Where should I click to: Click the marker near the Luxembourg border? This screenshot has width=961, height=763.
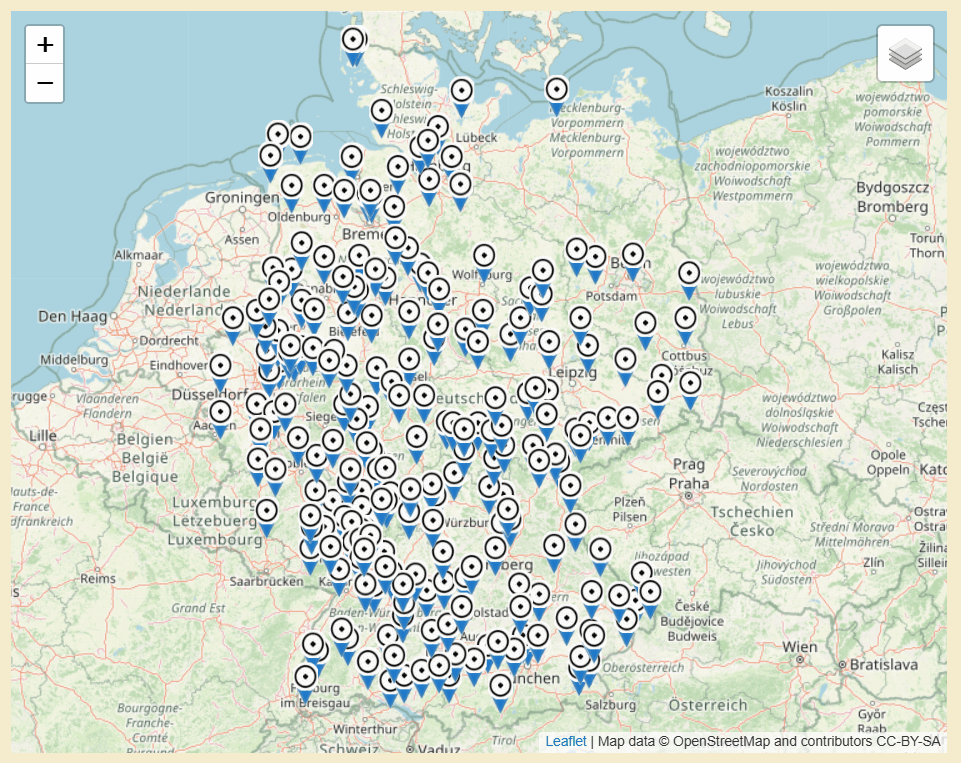267,518
